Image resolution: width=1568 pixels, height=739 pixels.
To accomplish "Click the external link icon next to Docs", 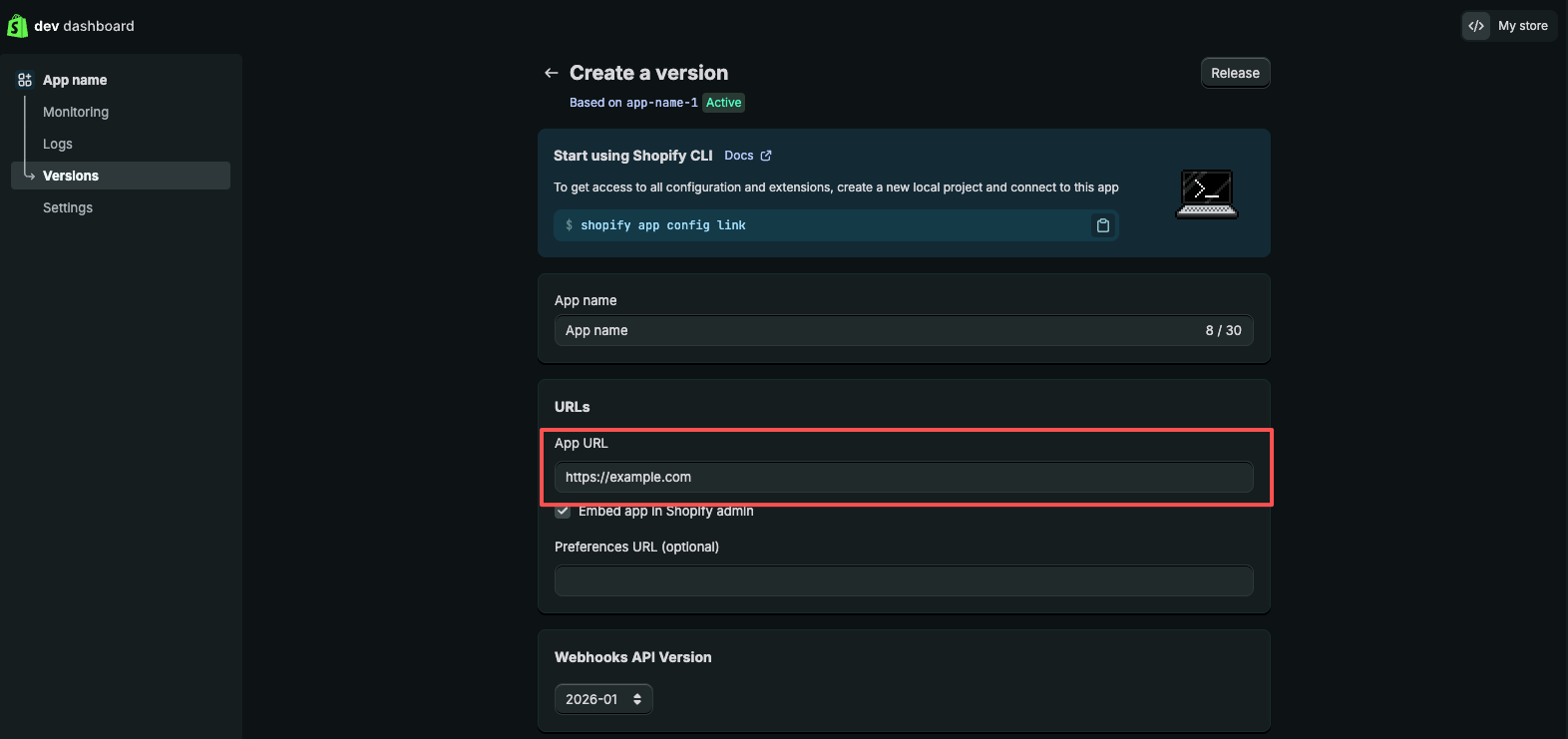I will coord(766,156).
